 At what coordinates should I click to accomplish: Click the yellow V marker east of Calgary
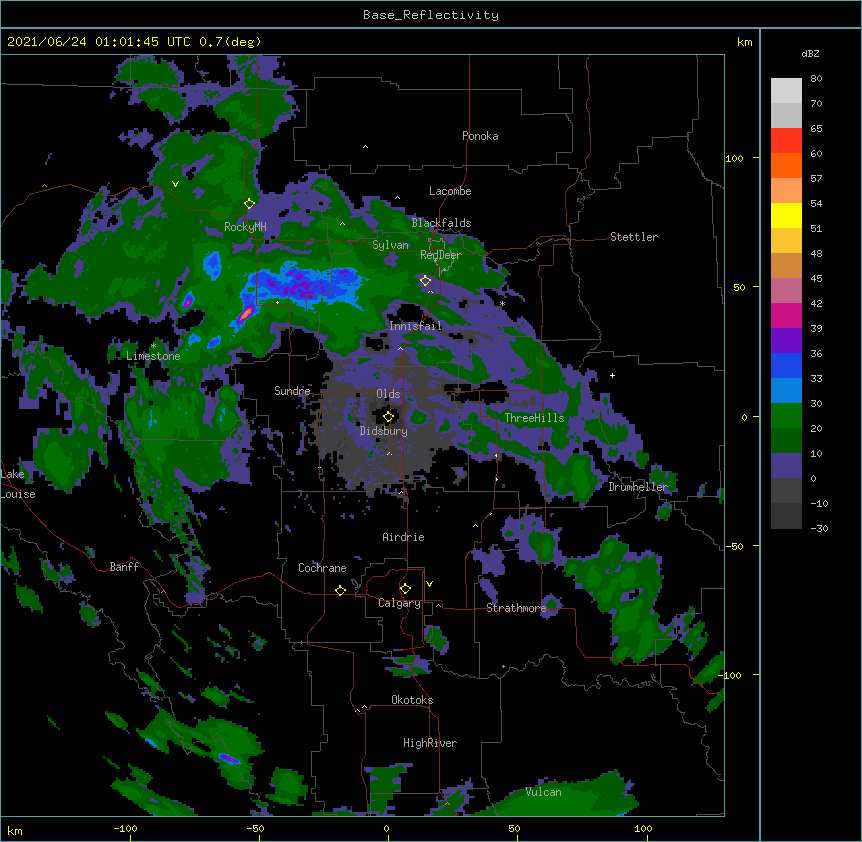[x=429, y=584]
